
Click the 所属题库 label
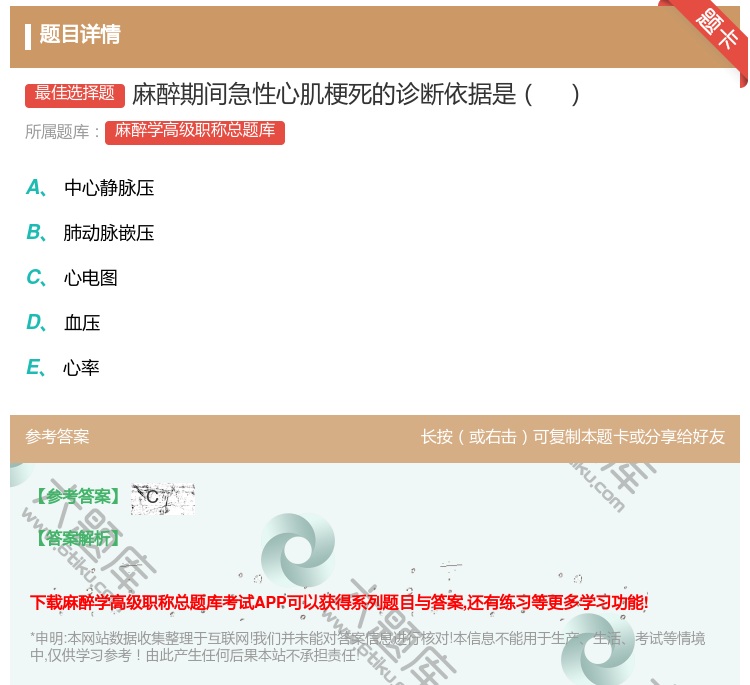pyautogui.click(x=62, y=132)
